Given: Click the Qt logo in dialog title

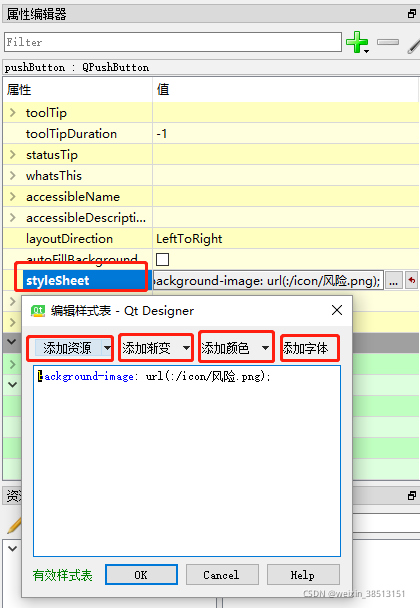Looking at the screenshot, I should pos(38,311).
